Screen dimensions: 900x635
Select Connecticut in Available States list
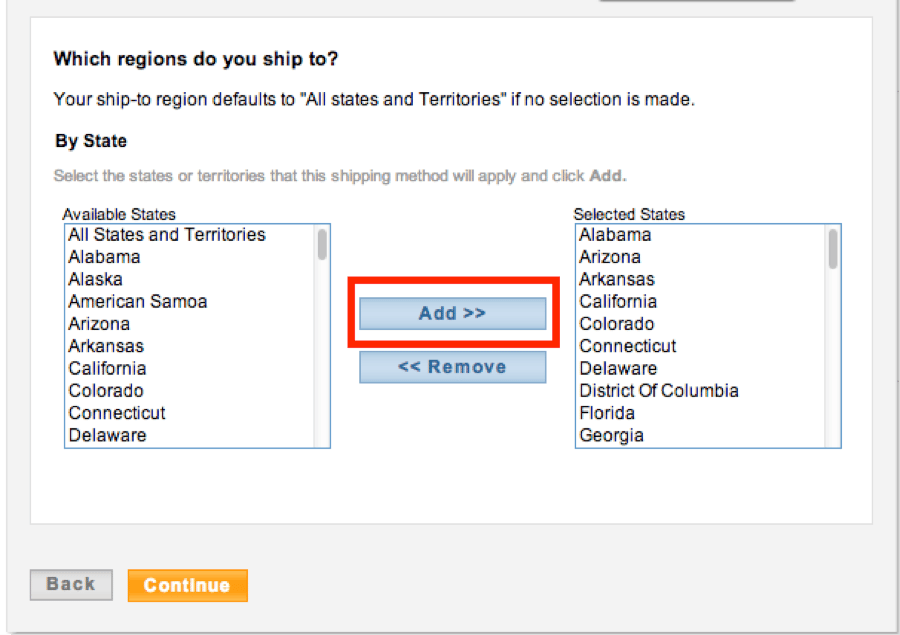pyautogui.click(x=117, y=413)
